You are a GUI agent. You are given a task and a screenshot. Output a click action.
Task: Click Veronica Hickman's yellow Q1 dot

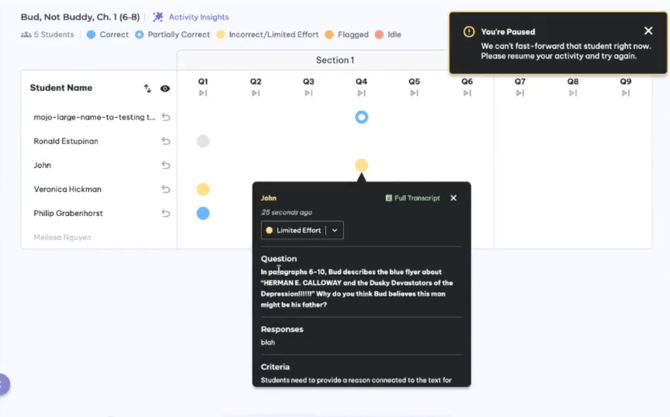203,189
